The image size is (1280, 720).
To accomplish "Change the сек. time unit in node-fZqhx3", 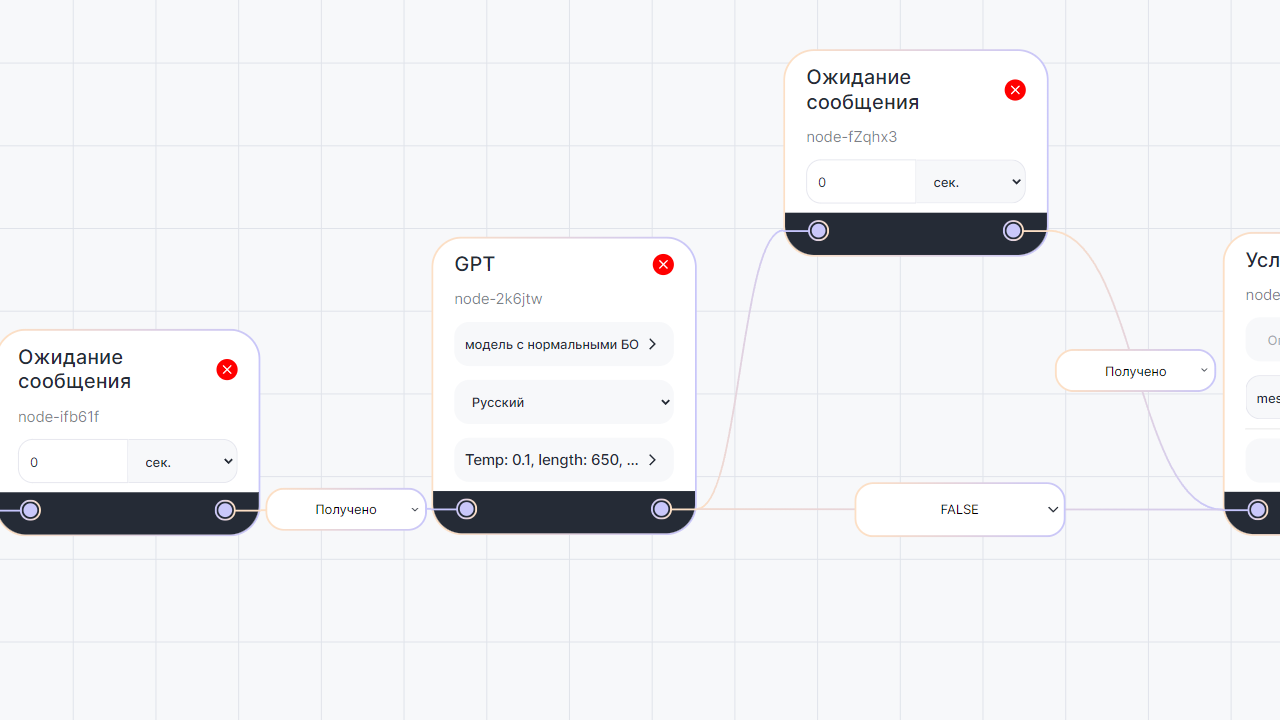I will pos(971,182).
